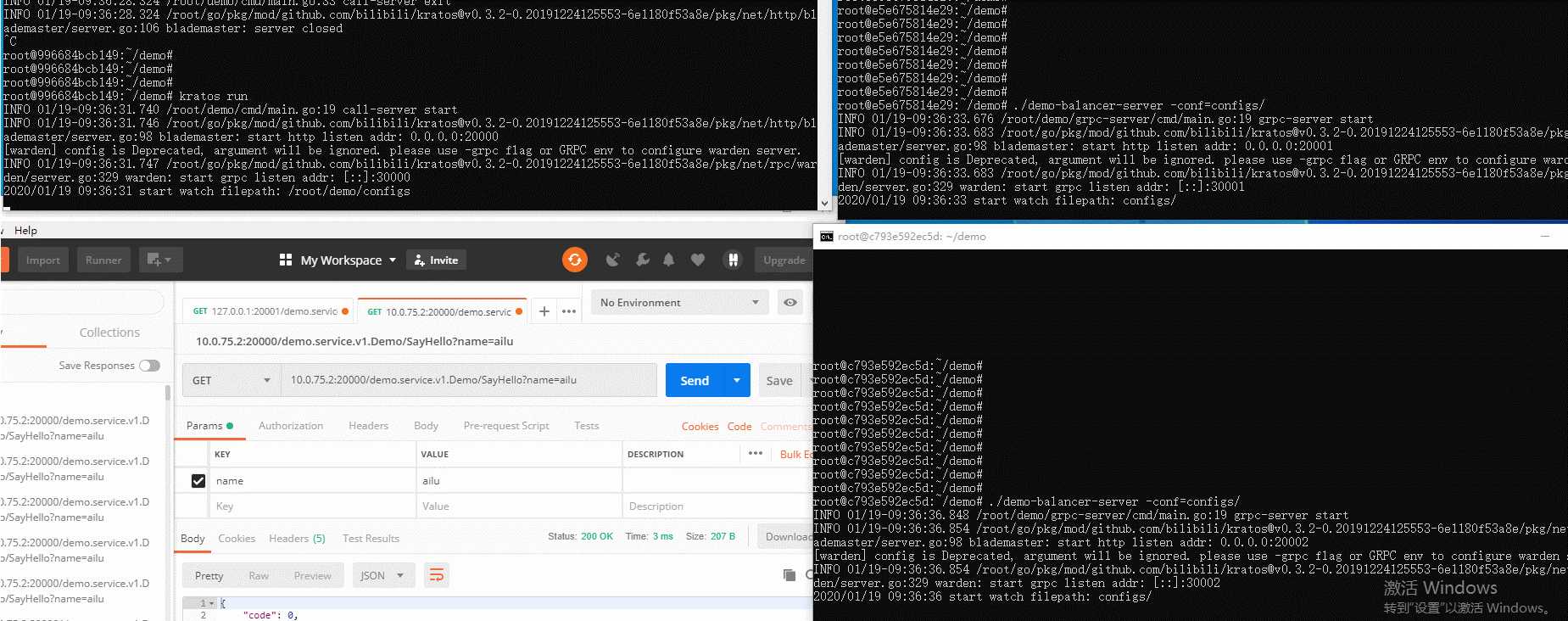Open params table column options dots
The image size is (1568, 621).
(756, 454)
